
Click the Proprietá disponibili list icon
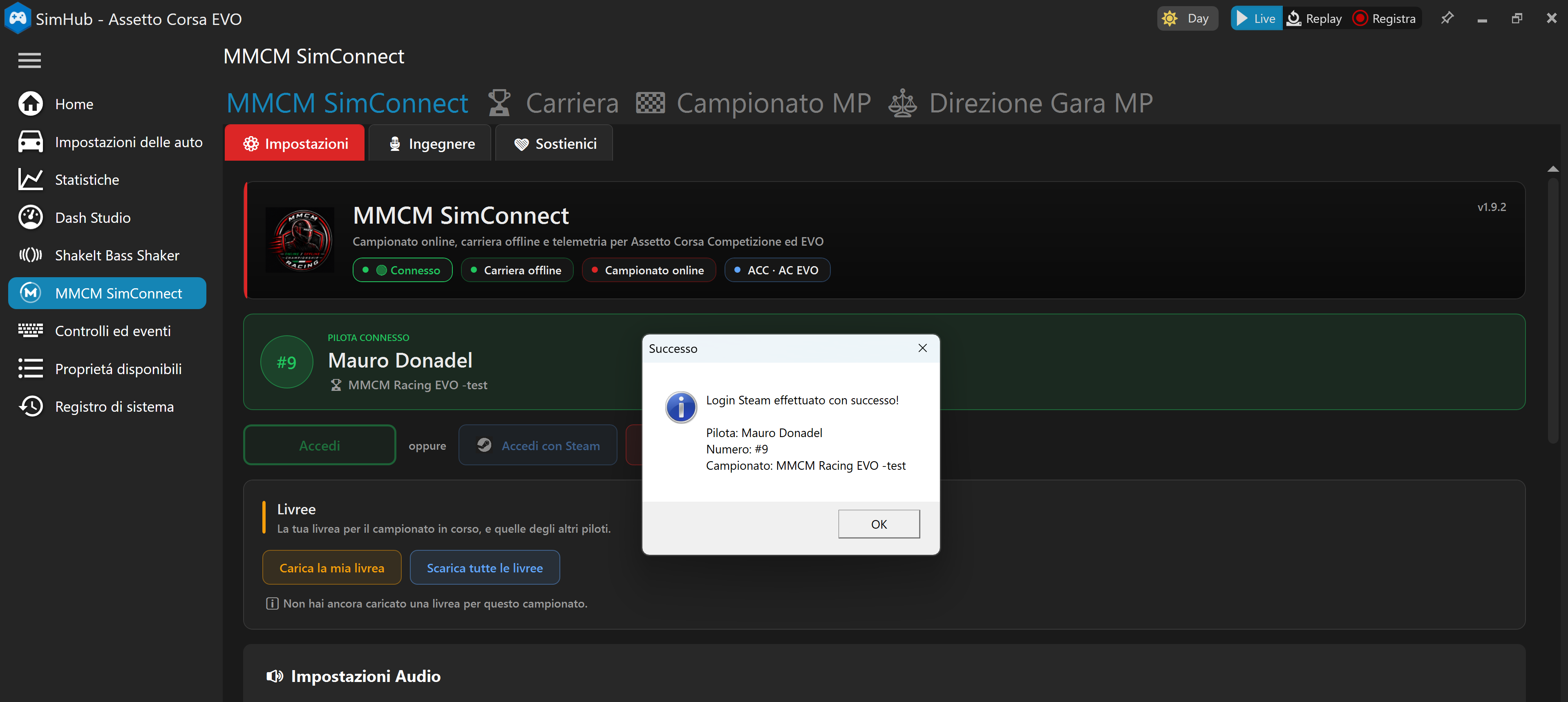pyautogui.click(x=30, y=368)
